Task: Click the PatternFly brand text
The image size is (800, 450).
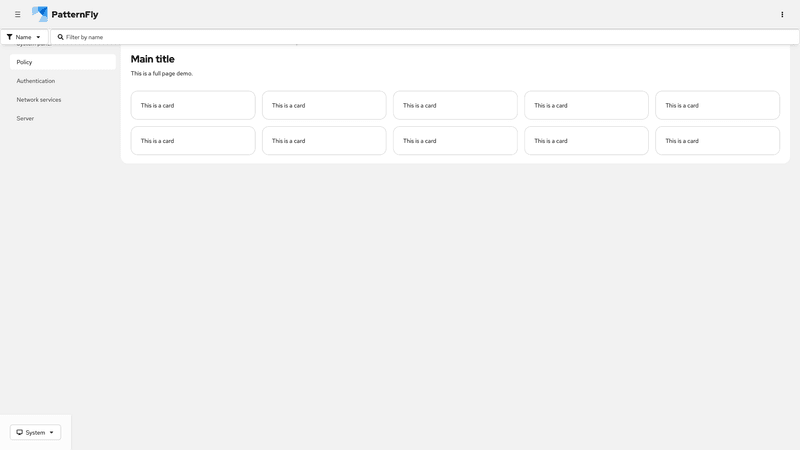Action: 75,15
